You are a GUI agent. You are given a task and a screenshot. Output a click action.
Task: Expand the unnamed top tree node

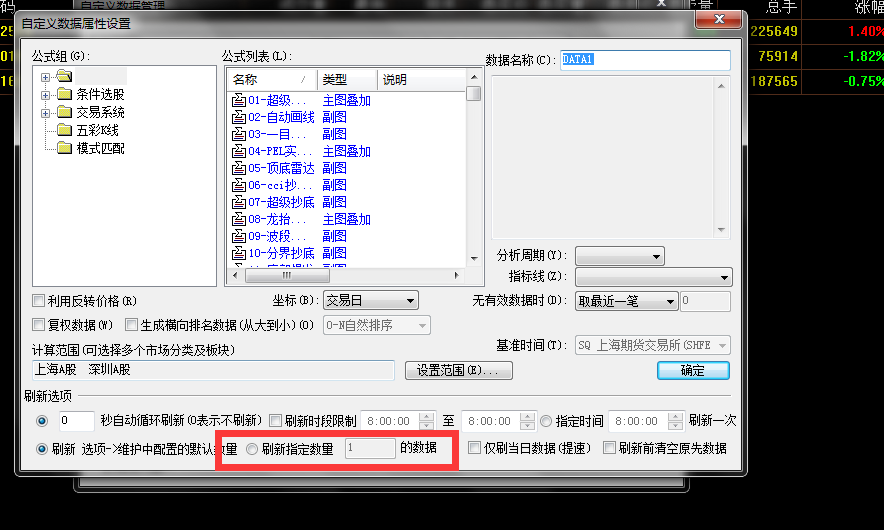[x=46, y=77]
